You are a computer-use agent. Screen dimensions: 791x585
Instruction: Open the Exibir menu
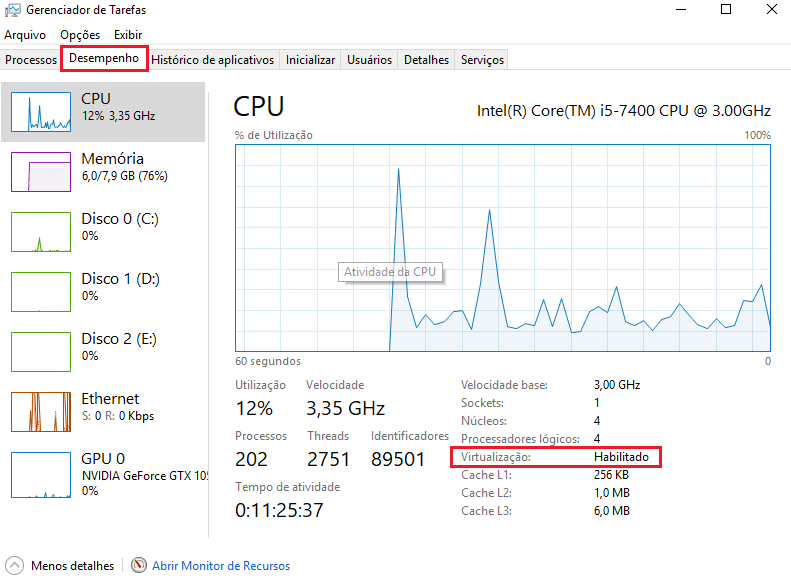[x=128, y=35]
